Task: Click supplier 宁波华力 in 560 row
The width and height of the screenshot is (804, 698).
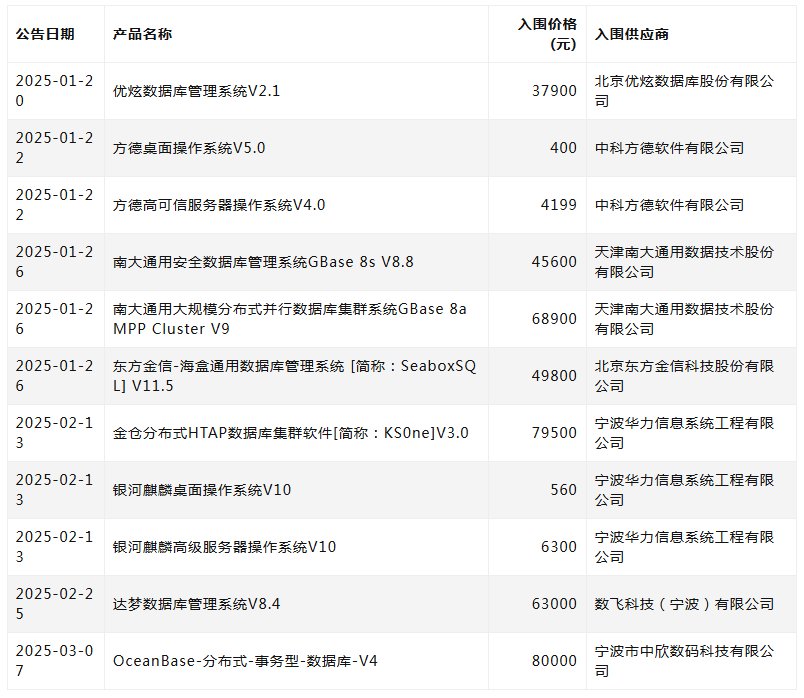Action: tap(685, 490)
